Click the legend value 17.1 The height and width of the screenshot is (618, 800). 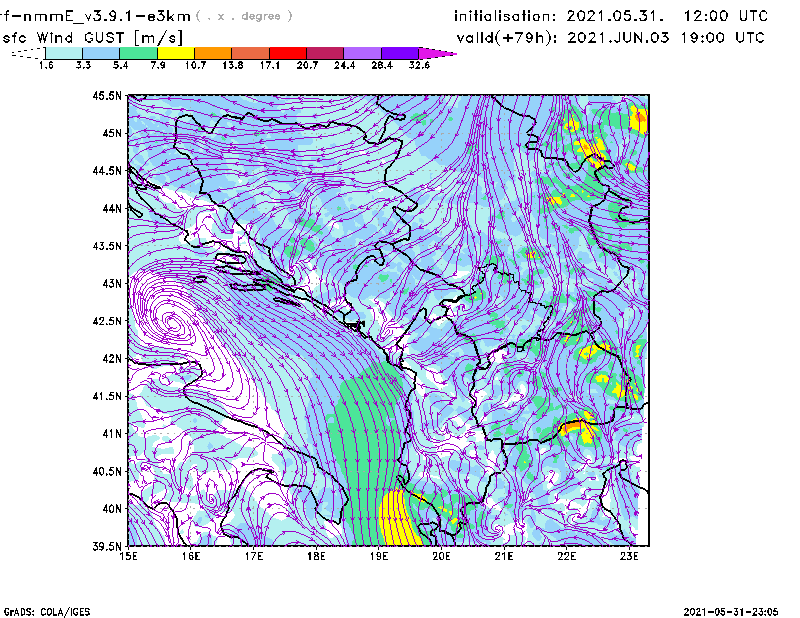(x=269, y=65)
